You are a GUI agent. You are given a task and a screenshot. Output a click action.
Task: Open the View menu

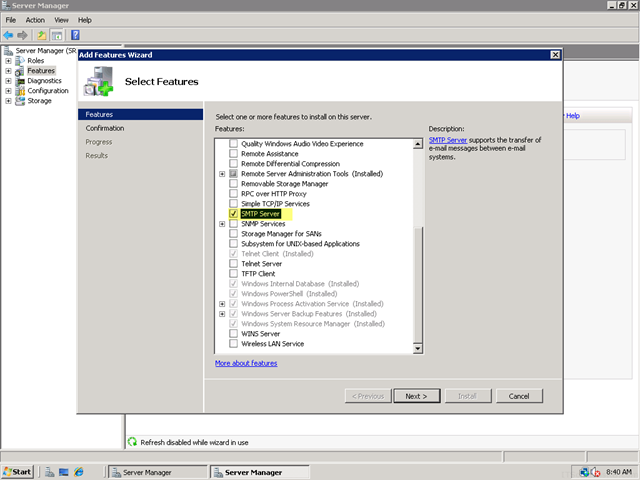[62, 20]
